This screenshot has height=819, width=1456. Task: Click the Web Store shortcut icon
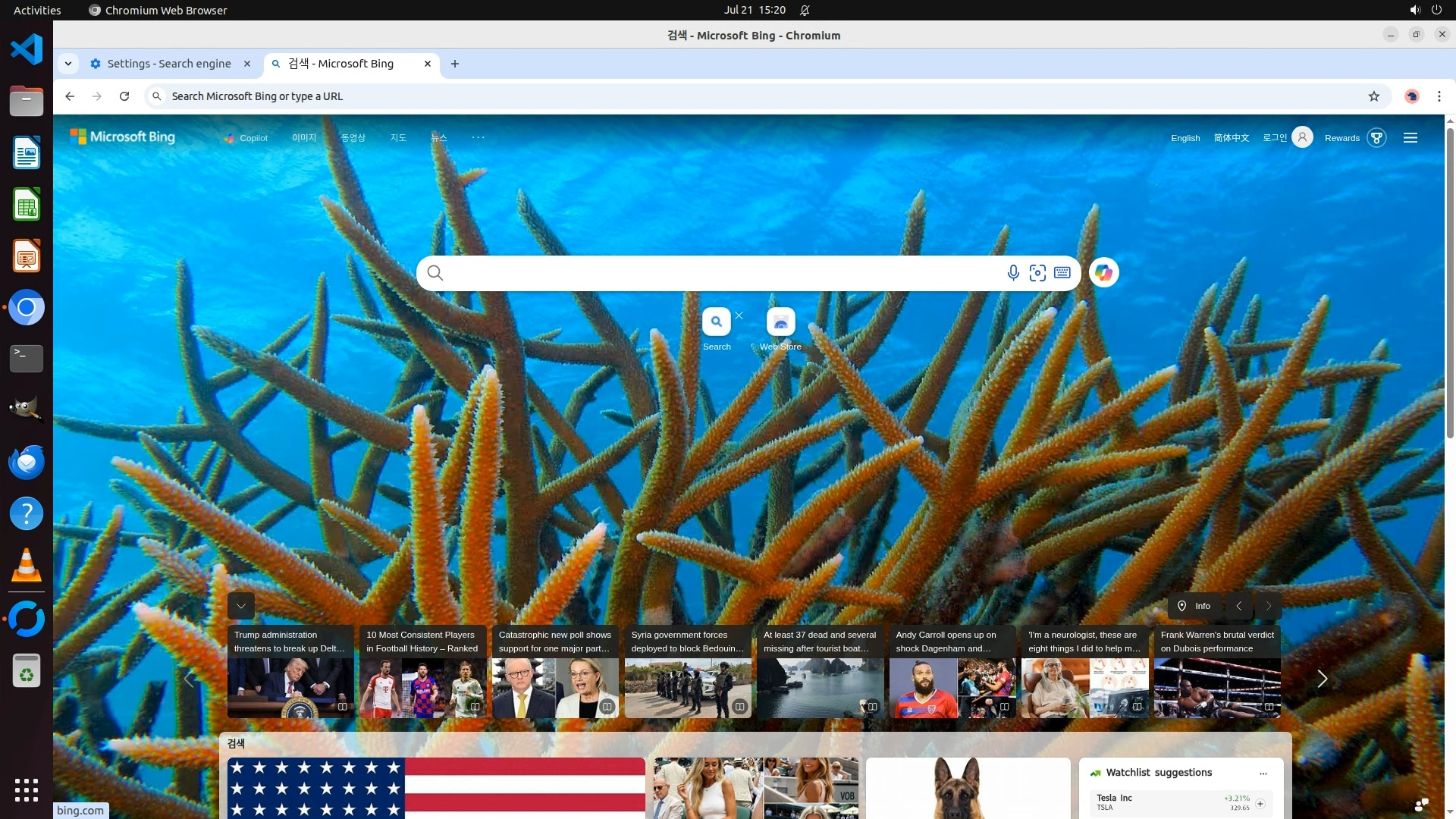[780, 322]
